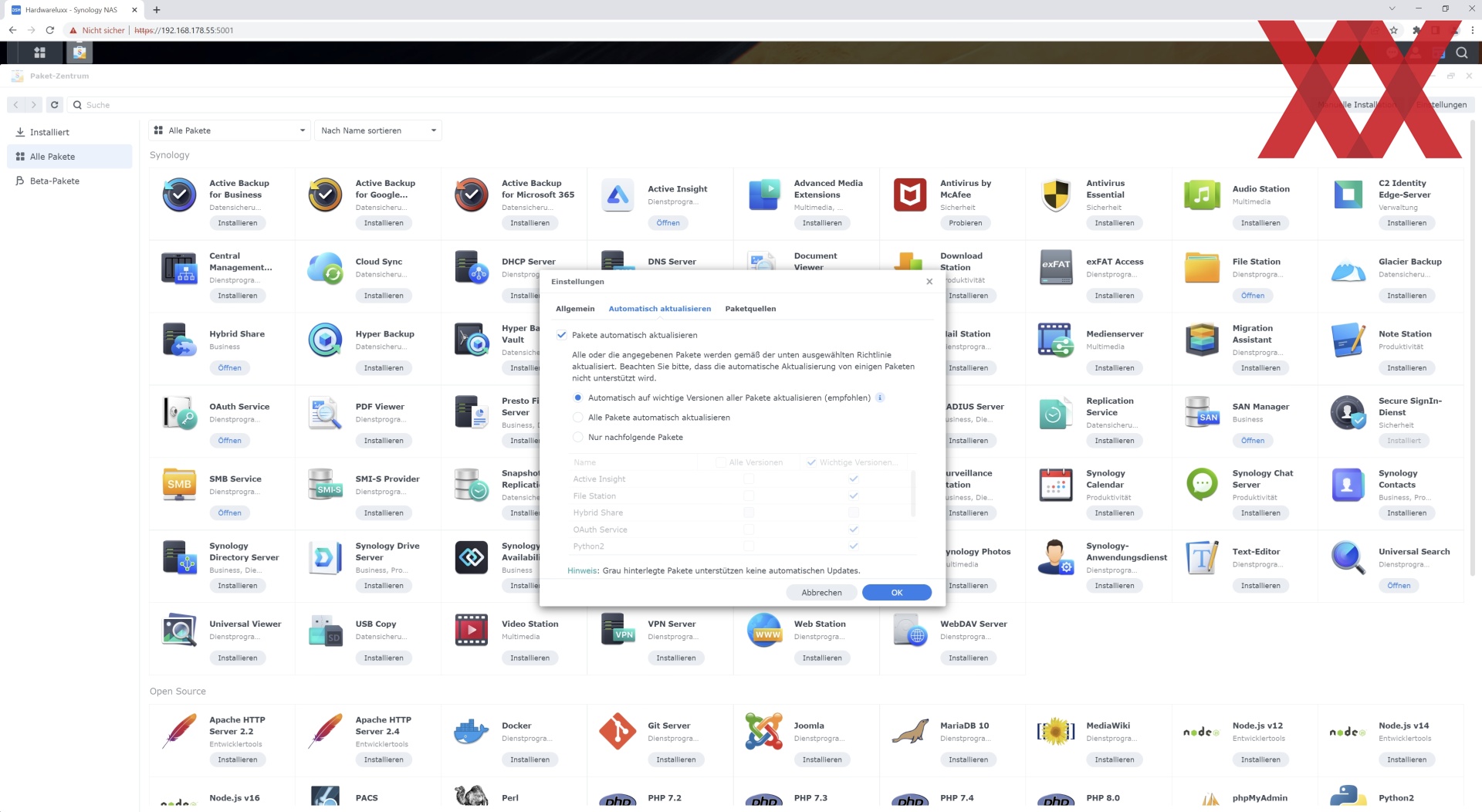The width and height of the screenshot is (1482, 812).
Task: Click the Synology Calendar icon
Action: coord(1056,485)
